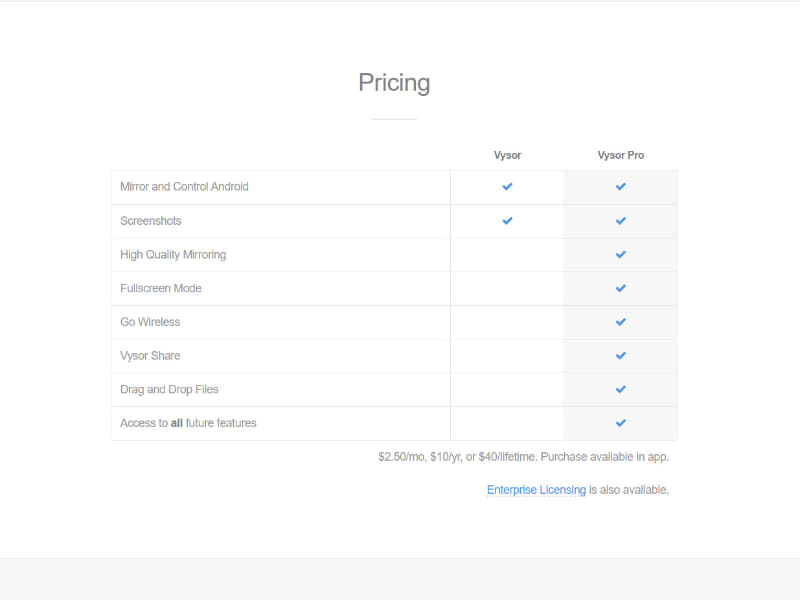Click Vysor checkmark for Mirror and Control Android
Image resolution: width=800 pixels, height=600 pixels.
tap(507, 187)
